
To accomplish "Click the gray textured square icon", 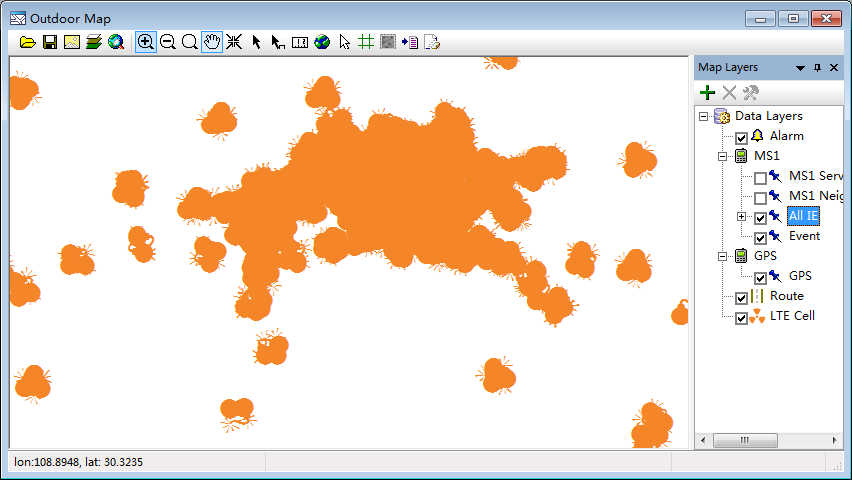I will coord(388,42).
